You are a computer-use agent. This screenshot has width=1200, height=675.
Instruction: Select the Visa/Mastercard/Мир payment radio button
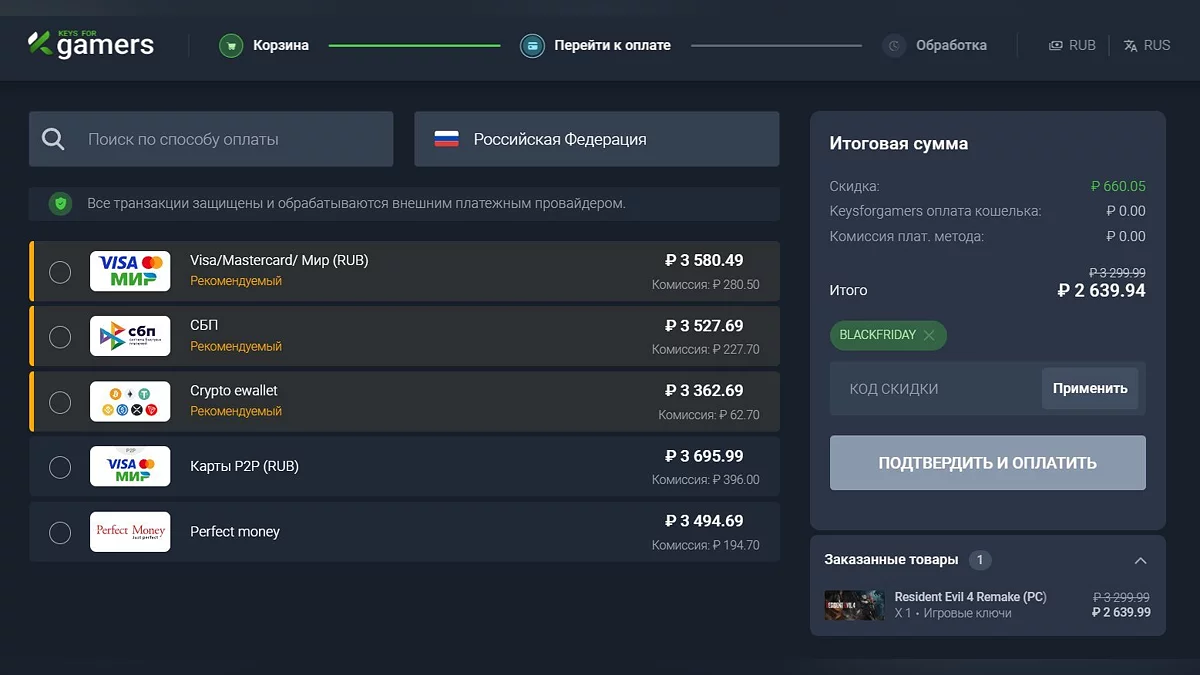click(60, 272)
